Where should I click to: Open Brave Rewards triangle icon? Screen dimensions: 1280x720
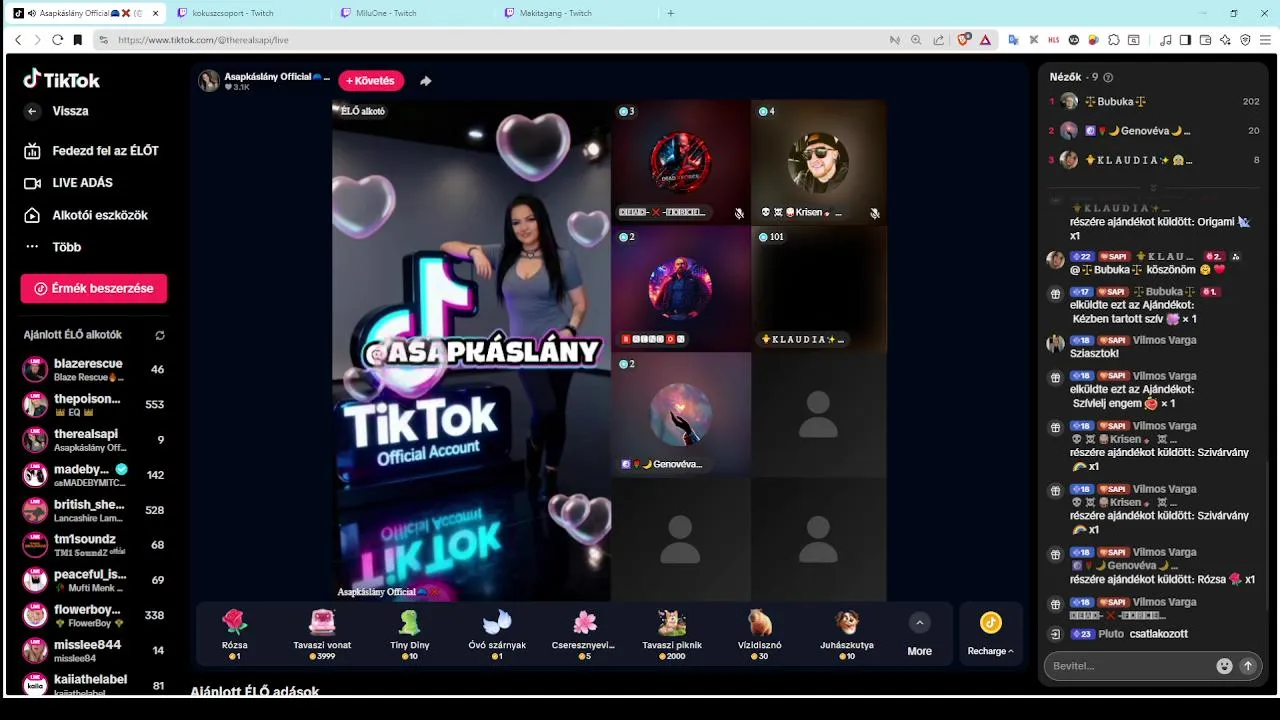(985, 40)
